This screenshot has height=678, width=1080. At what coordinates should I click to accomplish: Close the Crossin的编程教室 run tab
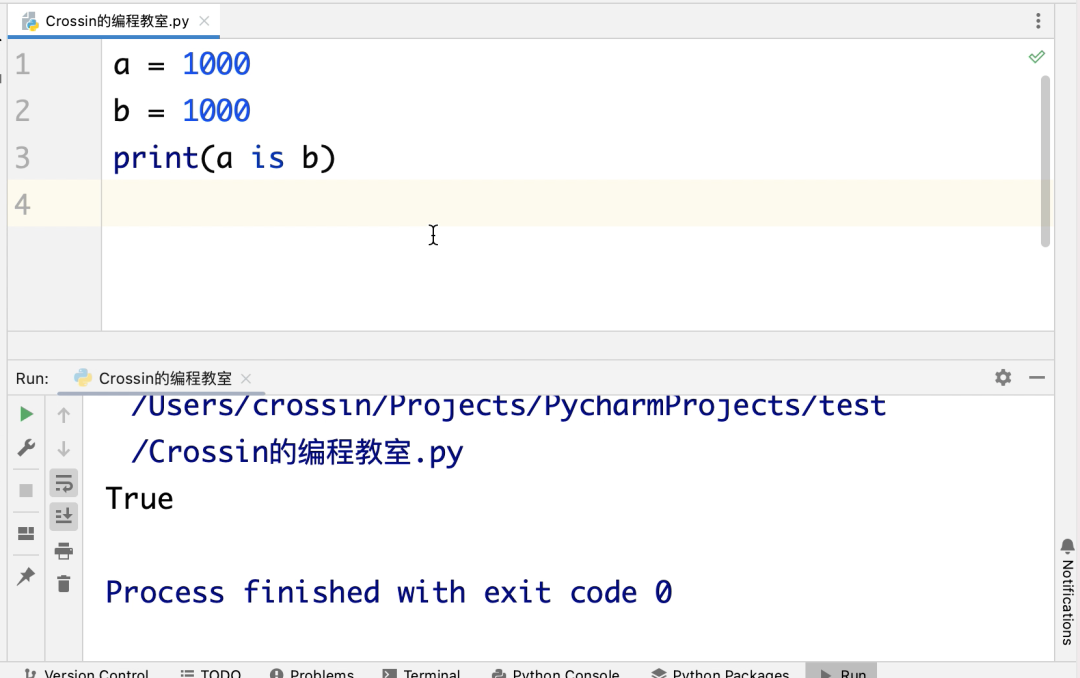[x=246, y=378]
